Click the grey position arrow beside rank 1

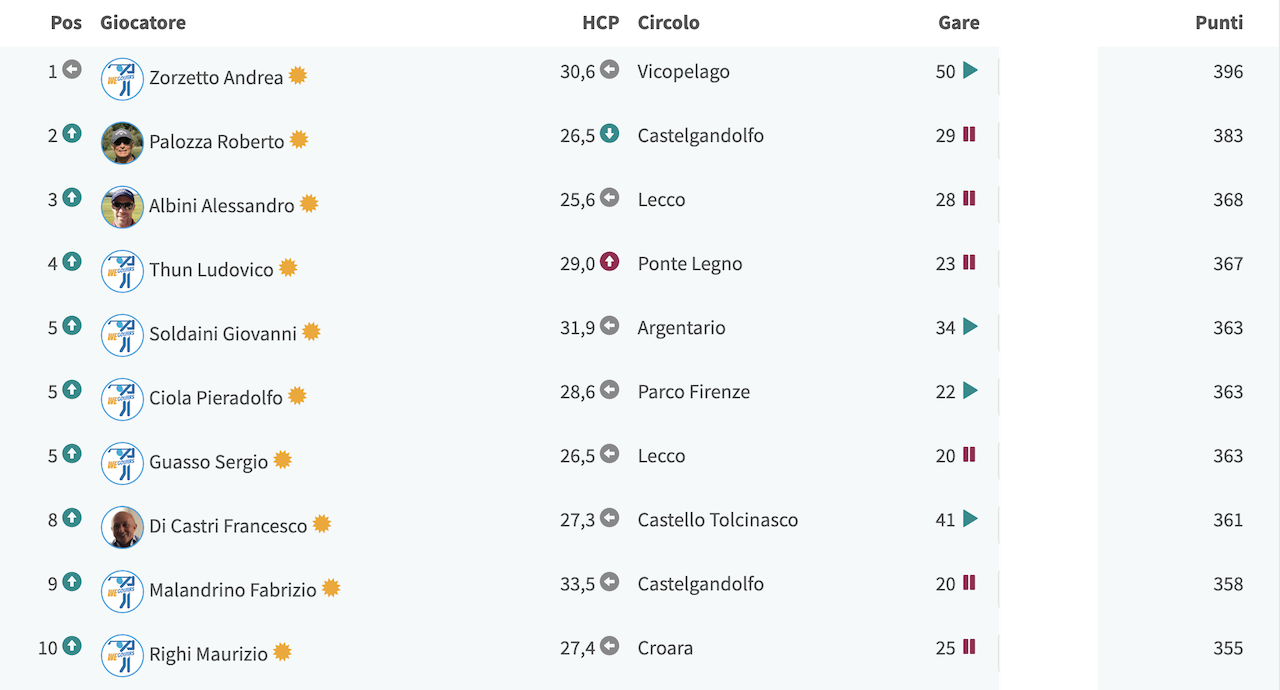coord(72,69)
